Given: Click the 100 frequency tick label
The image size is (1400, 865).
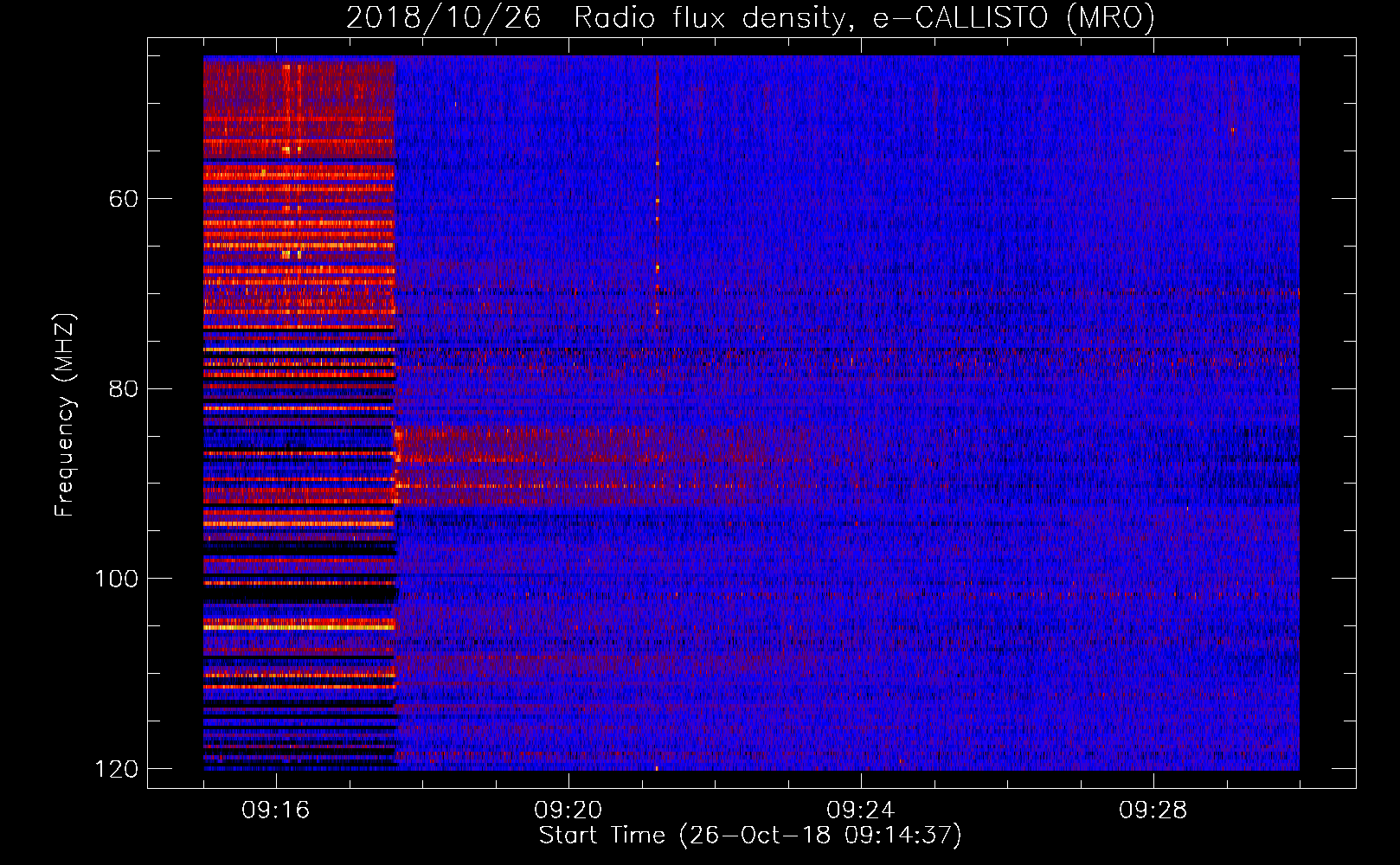Looking at the screenshot, I should tap(116, 579).
